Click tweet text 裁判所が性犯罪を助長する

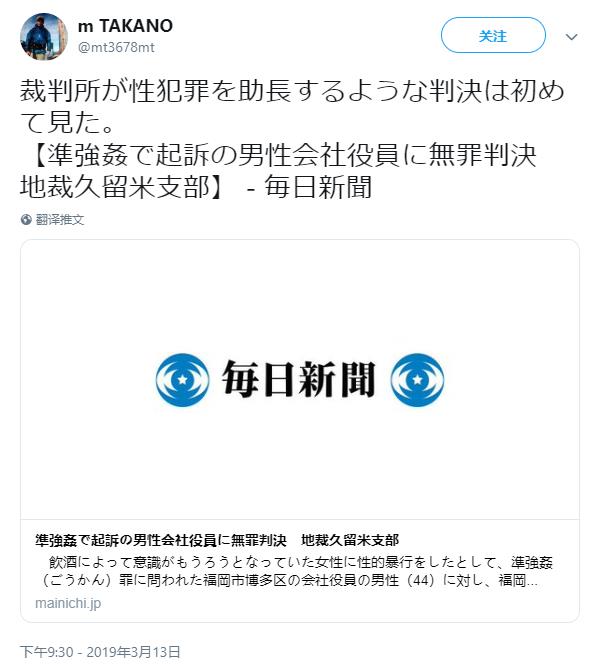click(292, 106)
